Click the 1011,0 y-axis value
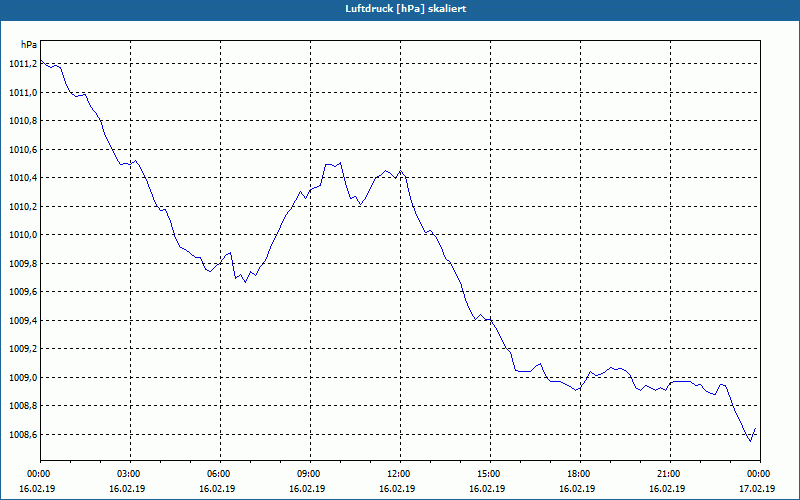 coord(23,92)
